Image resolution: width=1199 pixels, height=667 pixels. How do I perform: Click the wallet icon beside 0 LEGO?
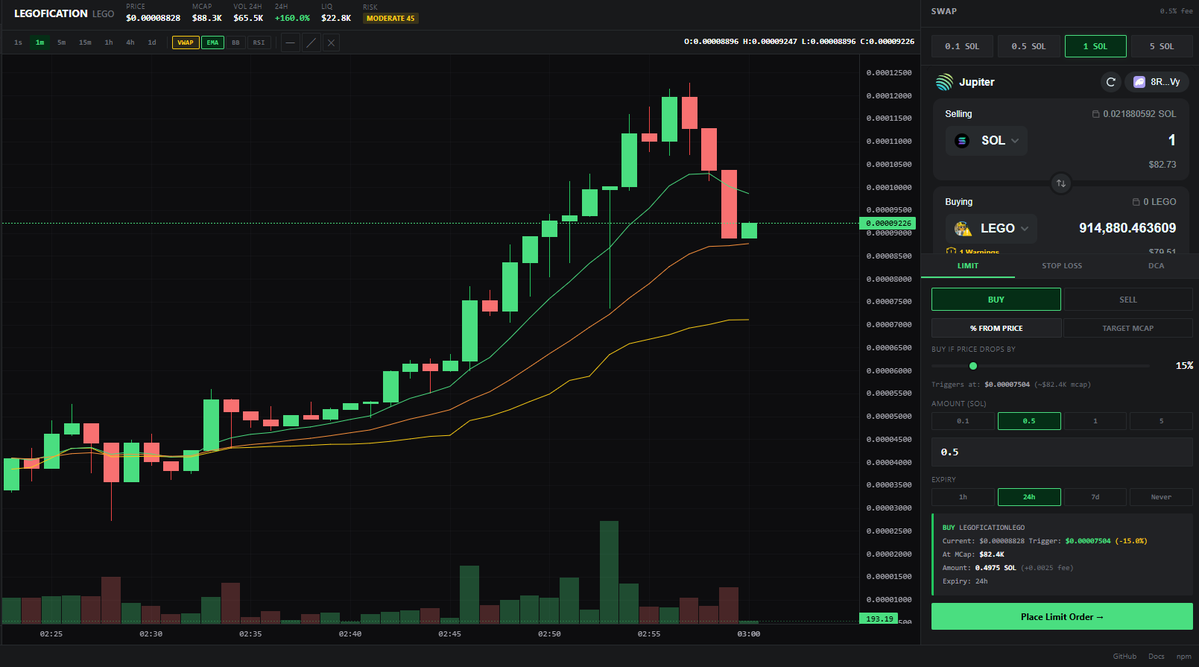click(x=1136, y=202)
